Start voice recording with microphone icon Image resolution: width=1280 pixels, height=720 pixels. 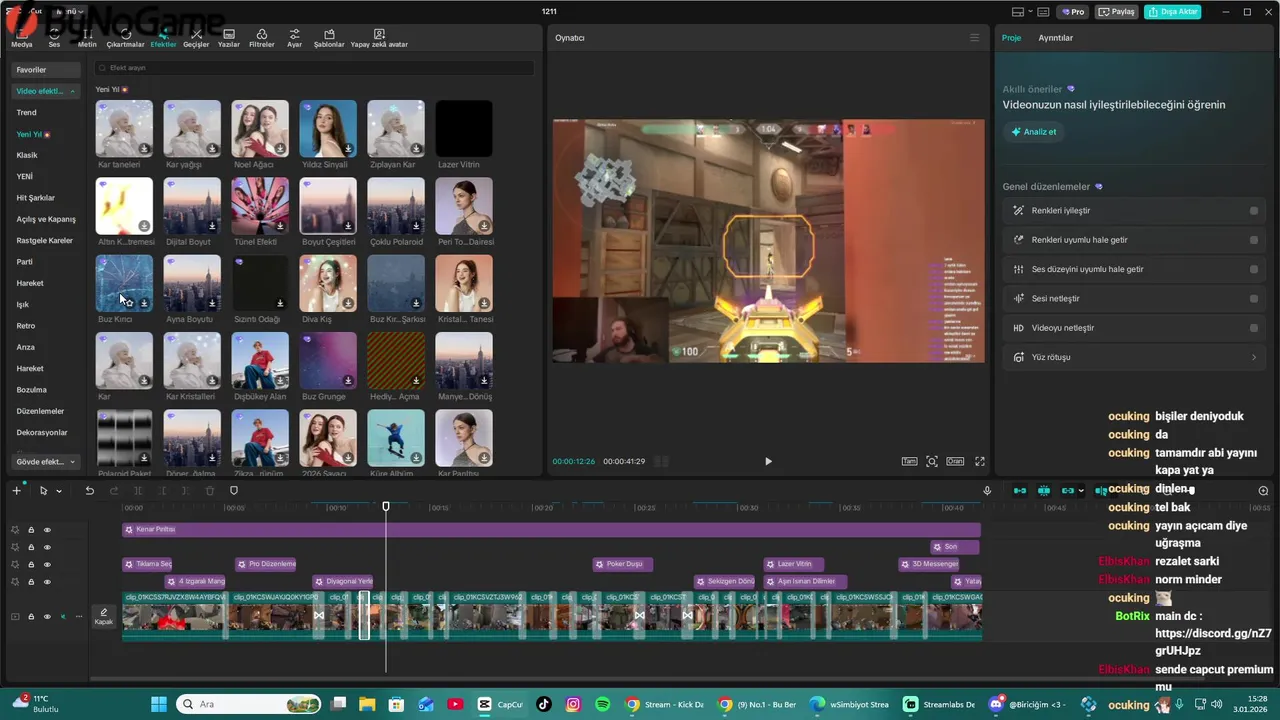tap(987, 491)
